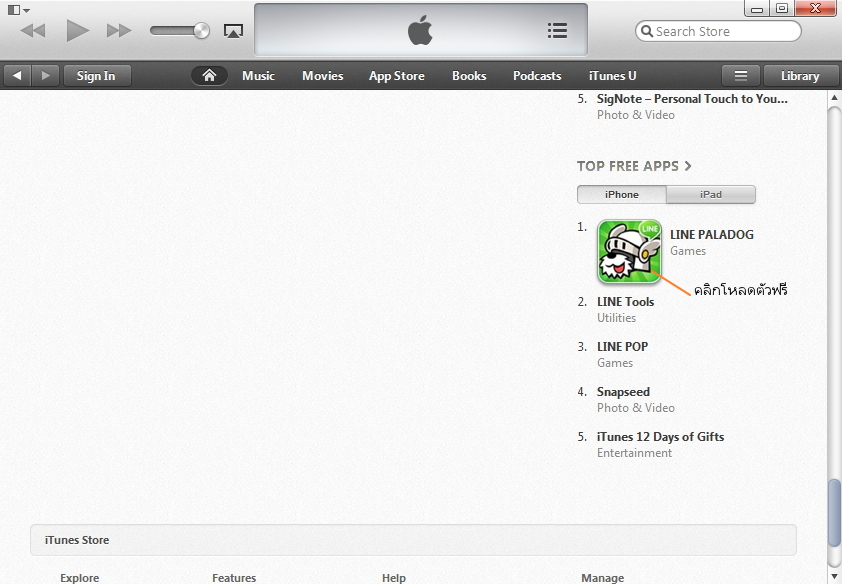
Task: Open the LINE PALADOG app icon
Action: [629, 251]
